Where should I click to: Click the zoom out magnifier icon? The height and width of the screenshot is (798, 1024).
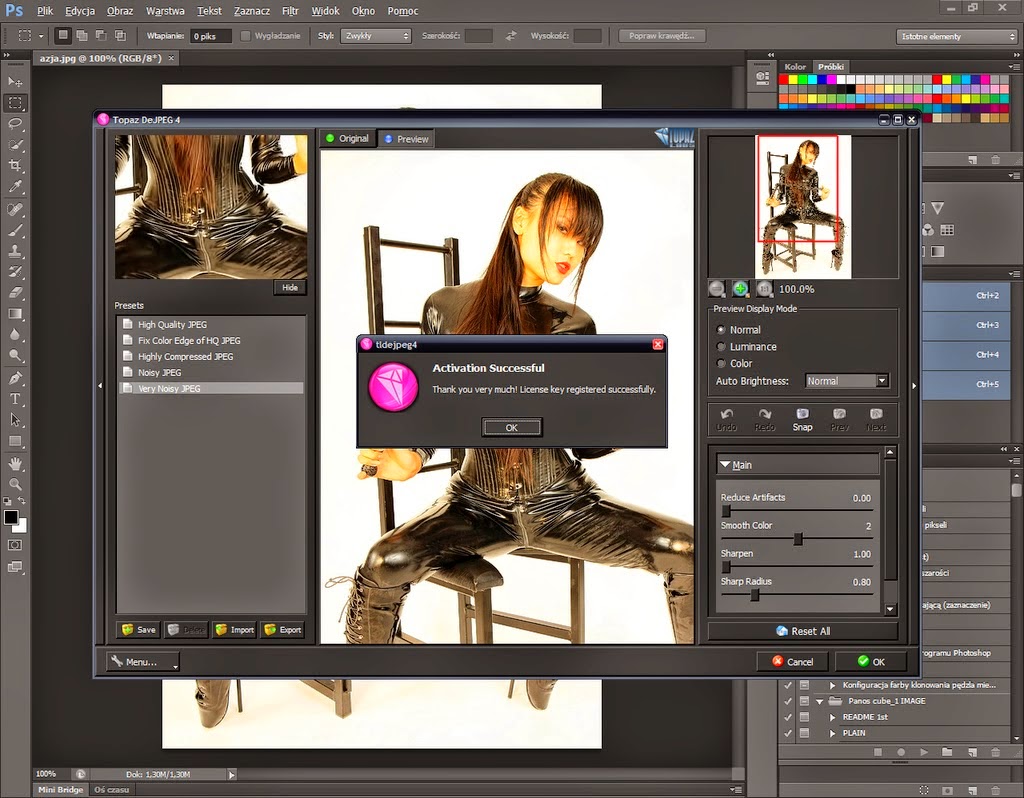(x=717, y=288)
